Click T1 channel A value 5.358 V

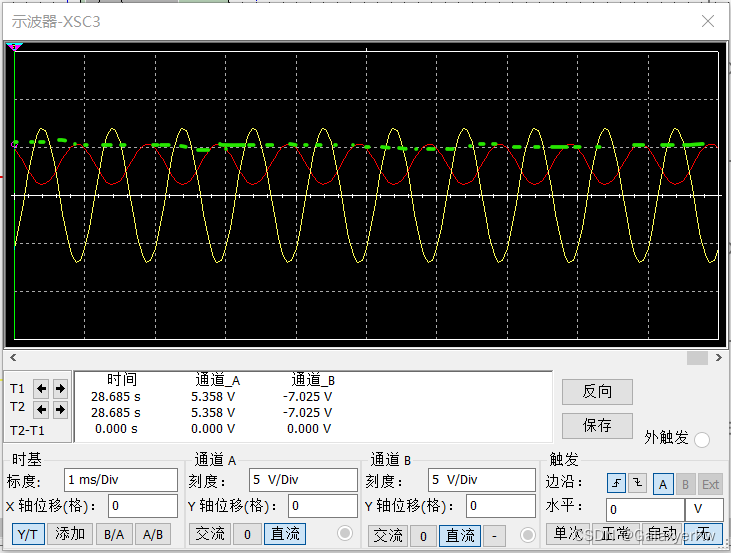[x=213, y=397]
